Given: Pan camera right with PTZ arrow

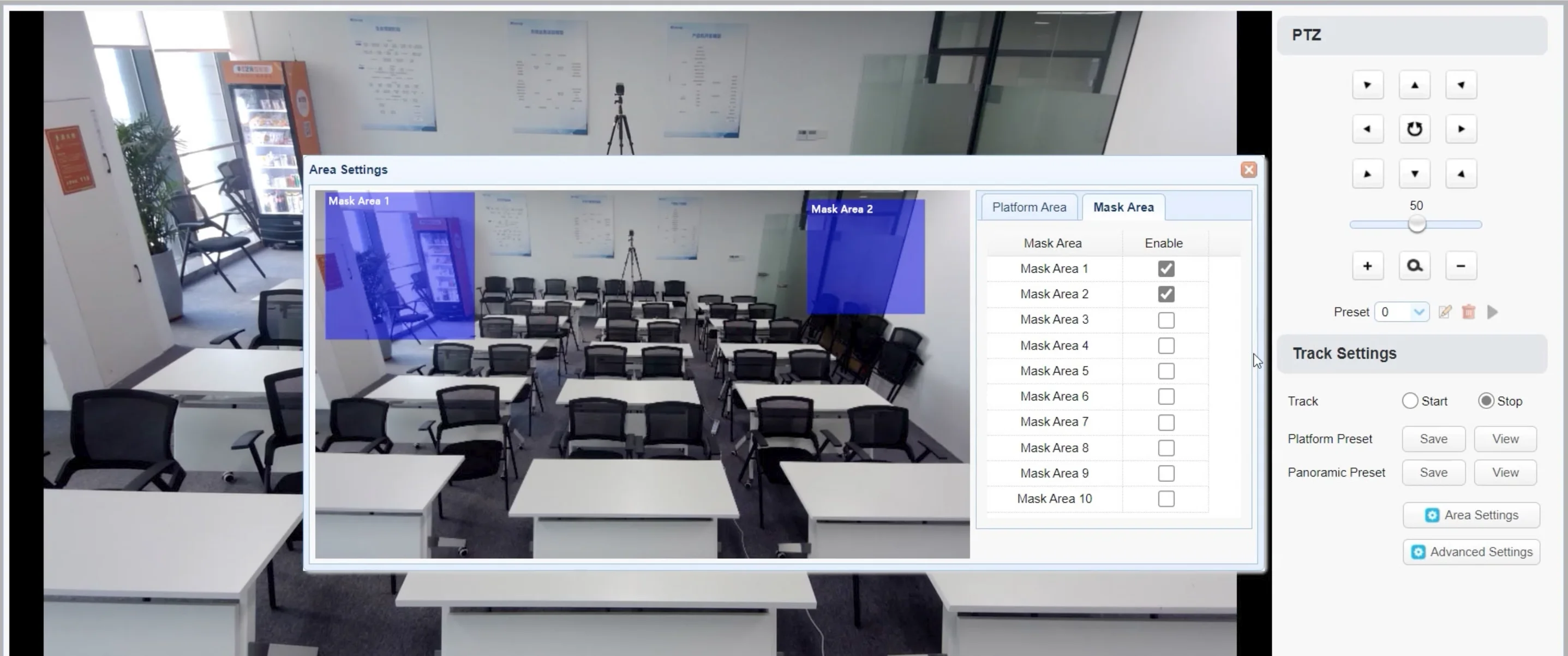Looking at the screenshot, I should click(x=1461, y=129).
